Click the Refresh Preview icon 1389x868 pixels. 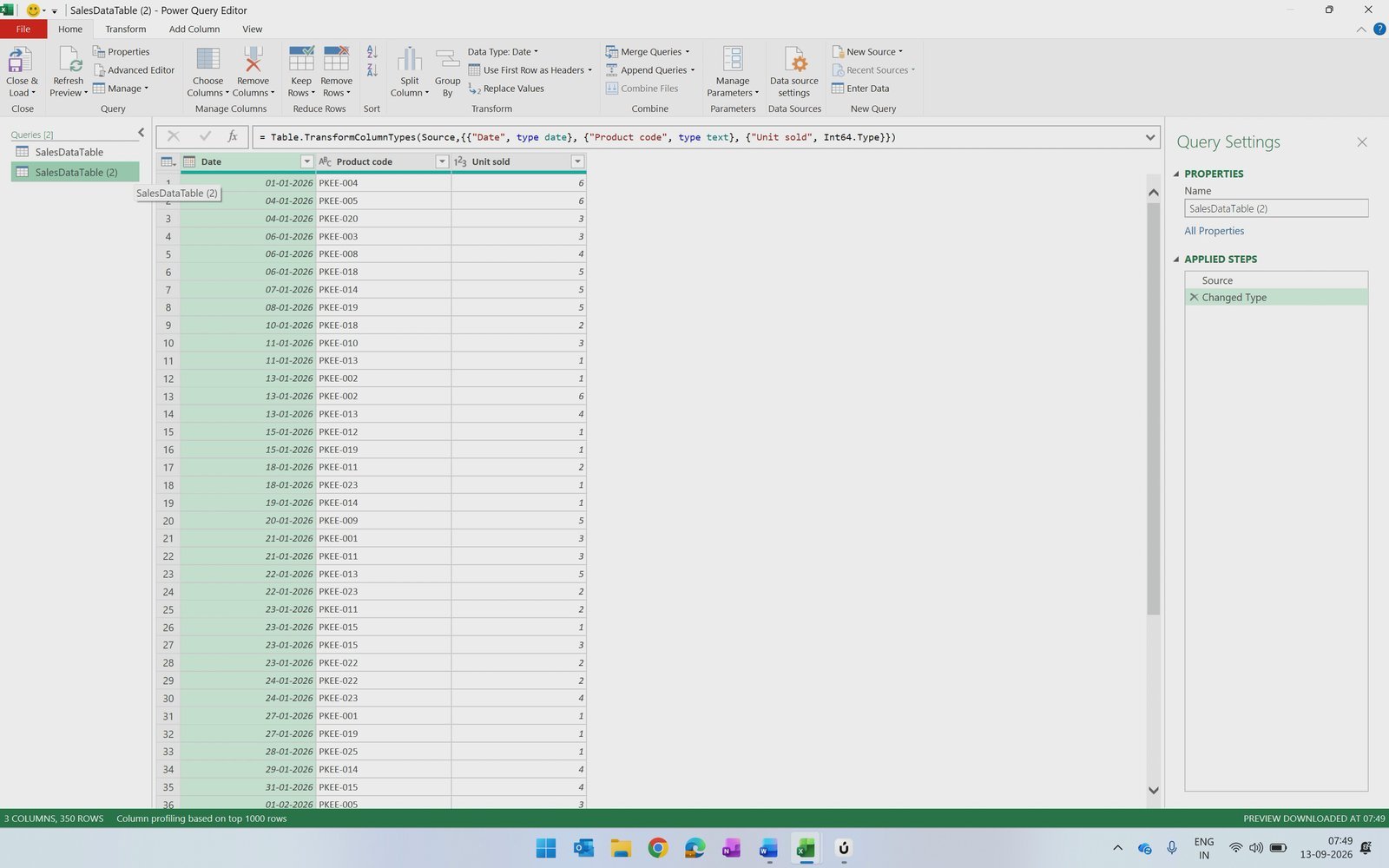69,60
